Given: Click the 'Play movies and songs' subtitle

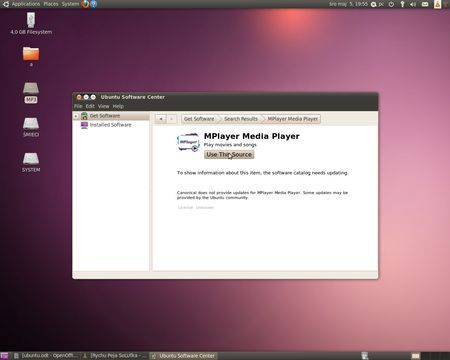Looking at the screenshot, I should coord(230,145).
